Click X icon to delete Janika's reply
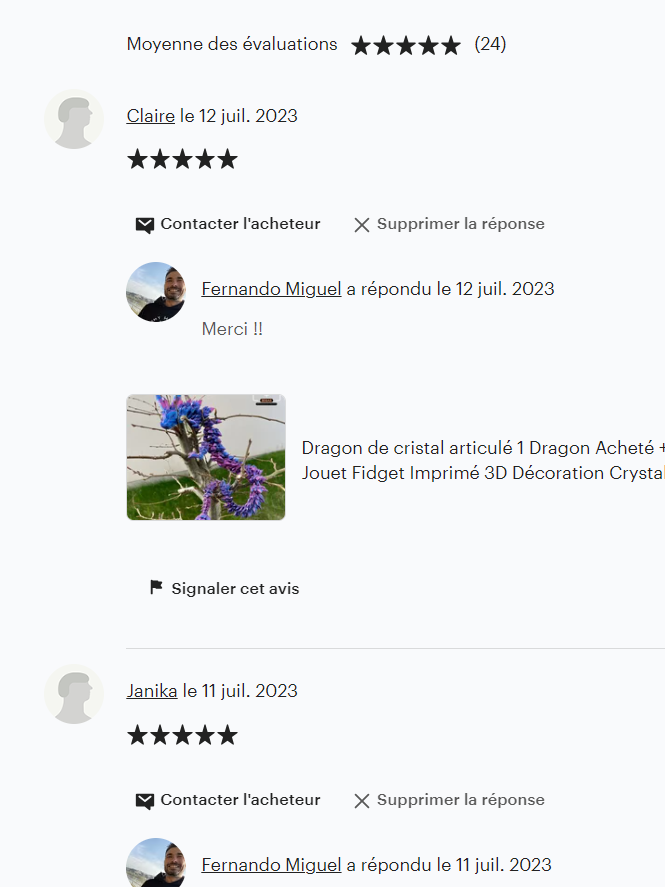The width and height of the screenshot is (665, 887). [x=362, y=801]
